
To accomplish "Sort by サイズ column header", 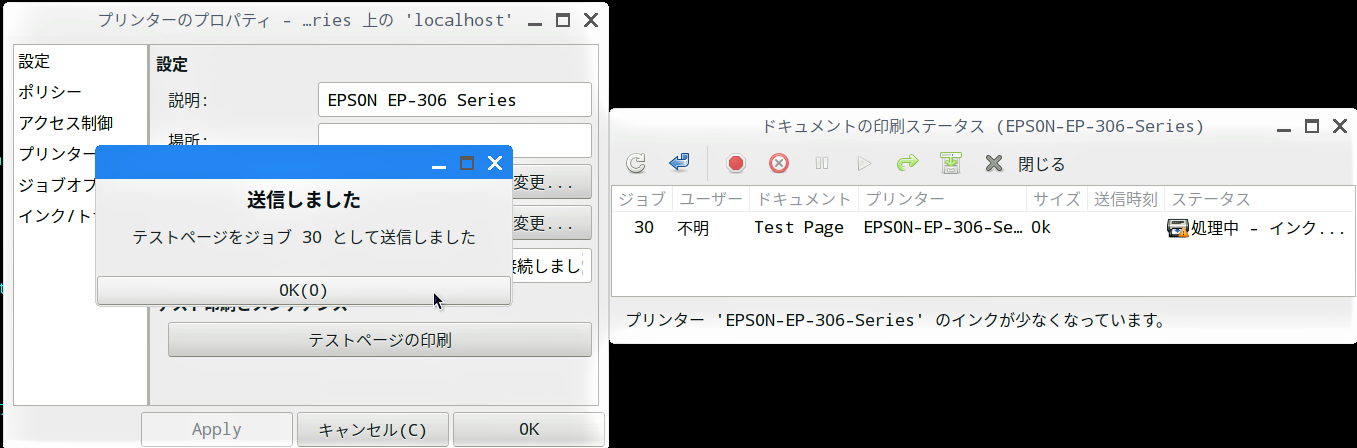I will click(x=1056, y=200).
